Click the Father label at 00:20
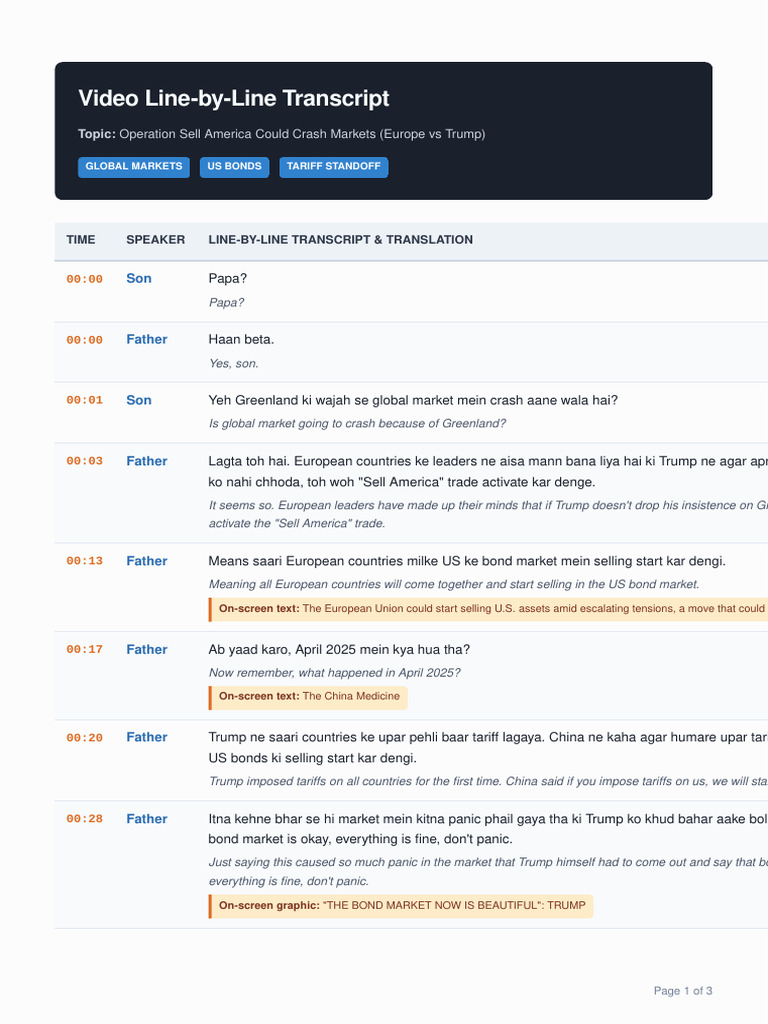Viewport: 768px width, 1024px height. (147, 737)
